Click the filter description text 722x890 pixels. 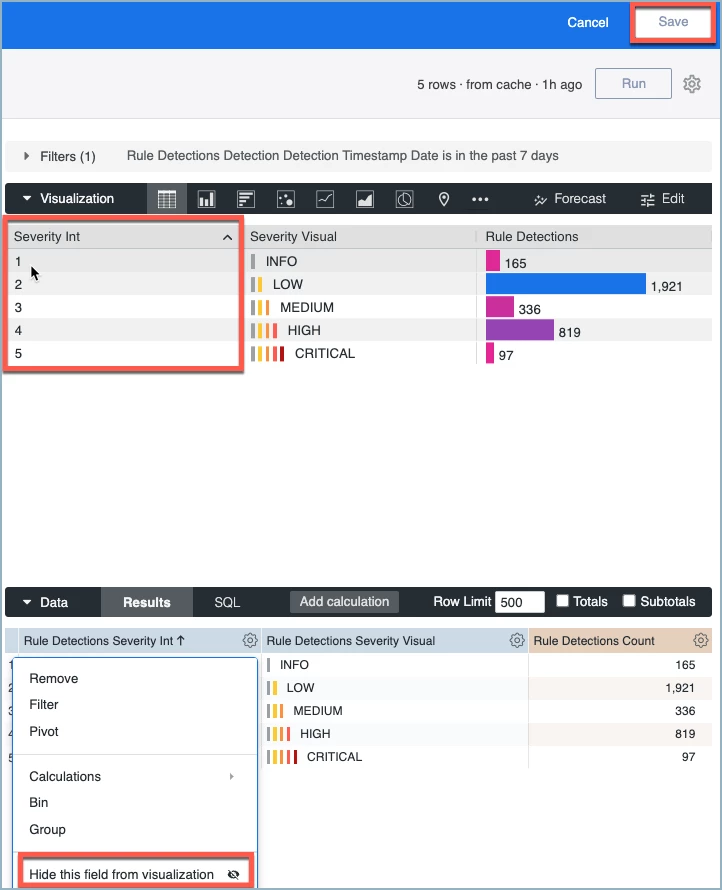(x=342, y=156)
